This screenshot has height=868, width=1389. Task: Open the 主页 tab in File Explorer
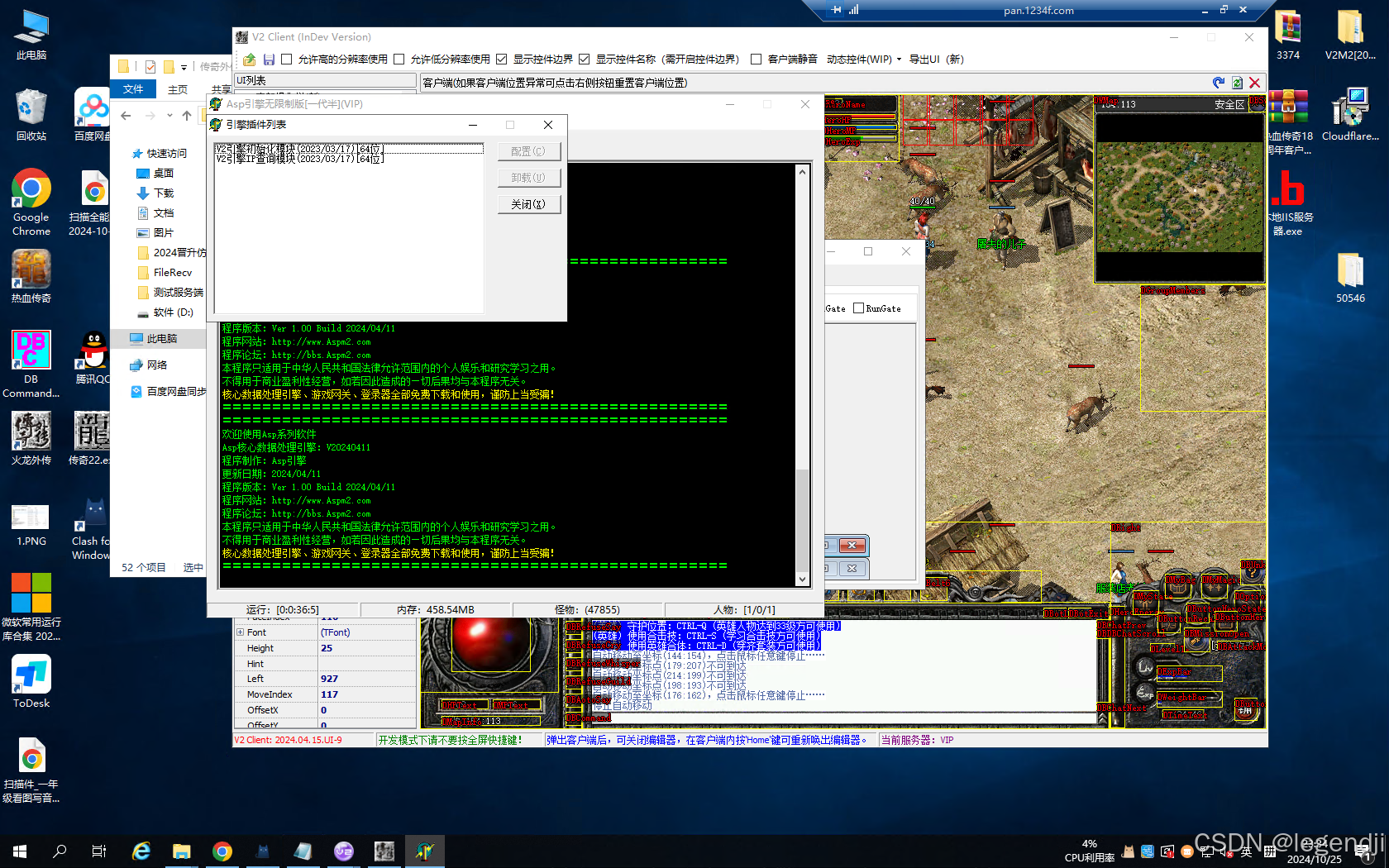178,89
